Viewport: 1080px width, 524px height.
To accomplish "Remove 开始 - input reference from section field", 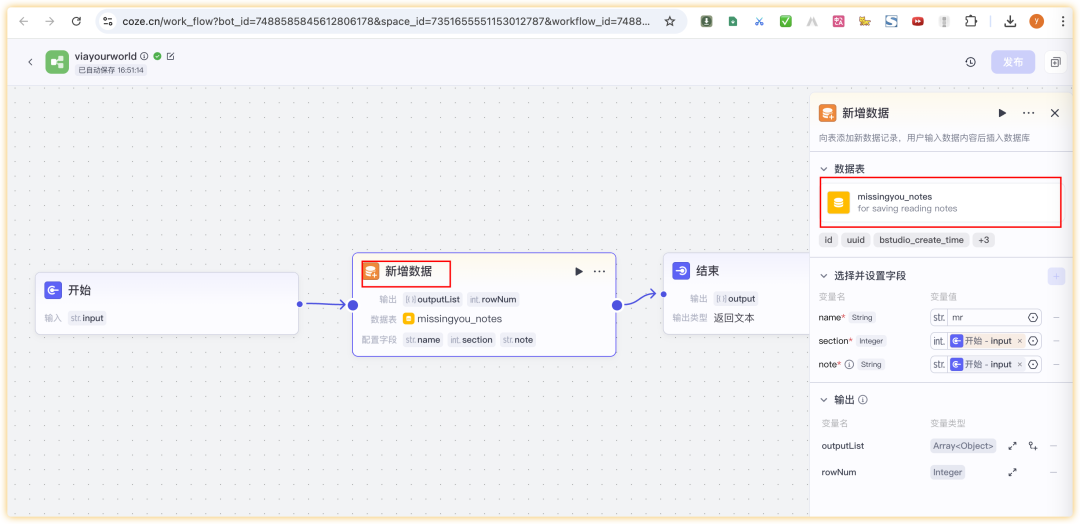I will point(1019,341).
